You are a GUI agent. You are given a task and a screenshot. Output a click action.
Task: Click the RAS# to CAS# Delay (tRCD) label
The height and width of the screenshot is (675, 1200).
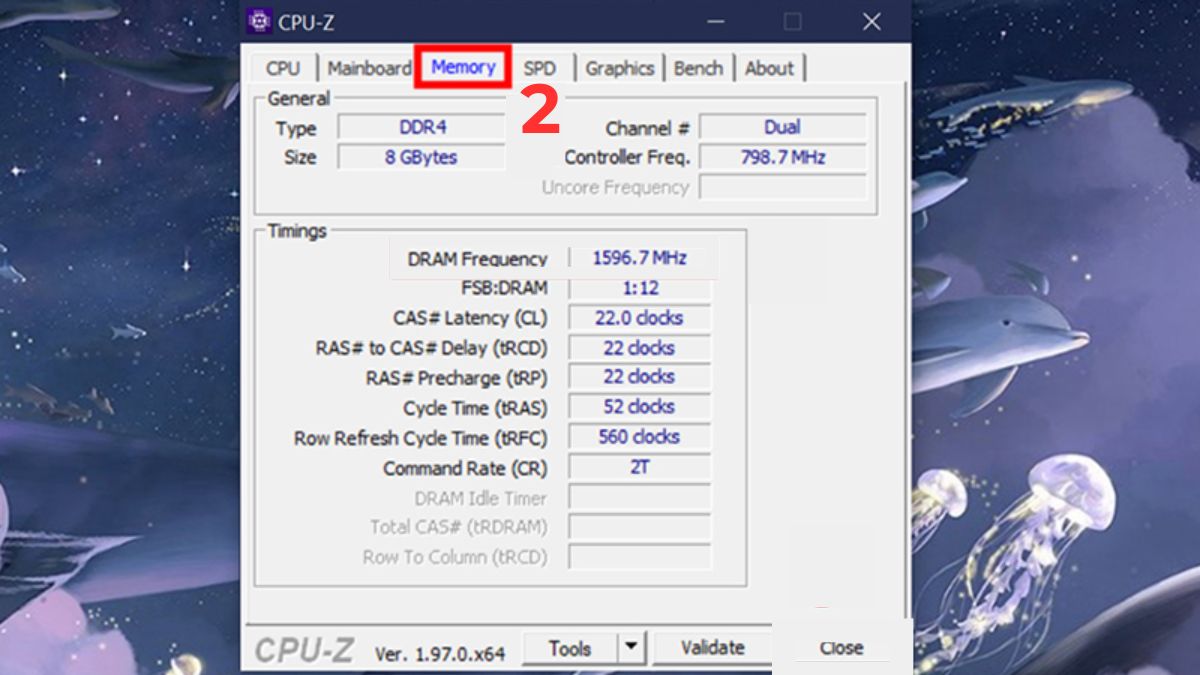[432, 348]
